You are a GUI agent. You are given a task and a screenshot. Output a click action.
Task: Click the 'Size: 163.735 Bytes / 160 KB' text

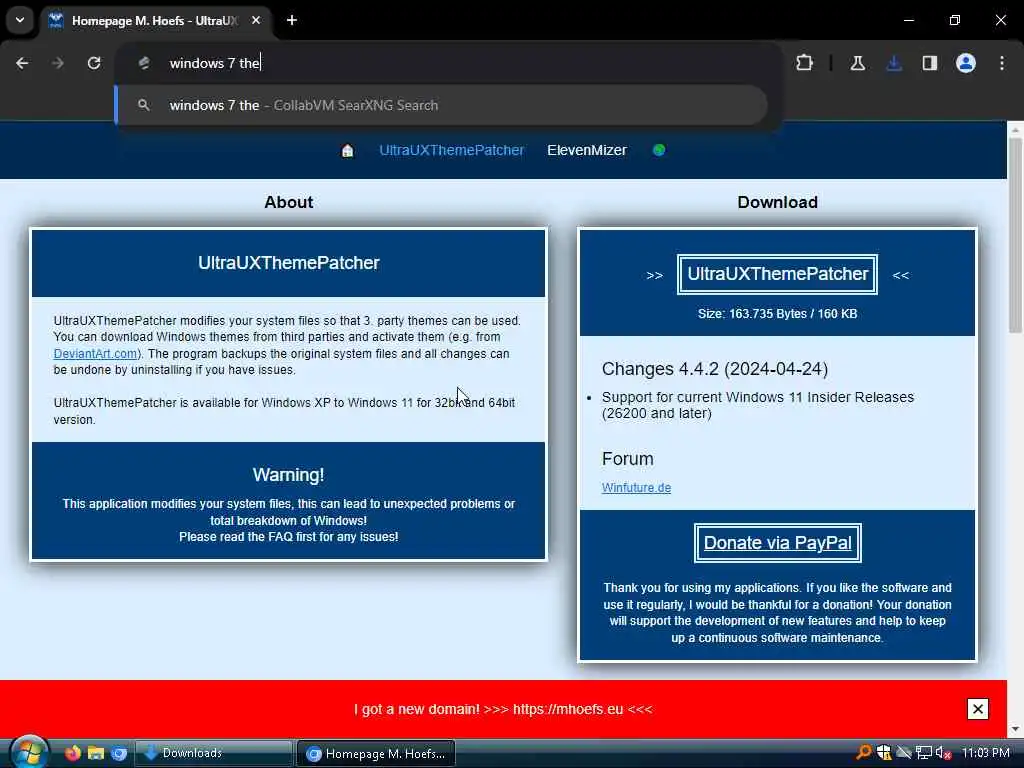(777, 314)
